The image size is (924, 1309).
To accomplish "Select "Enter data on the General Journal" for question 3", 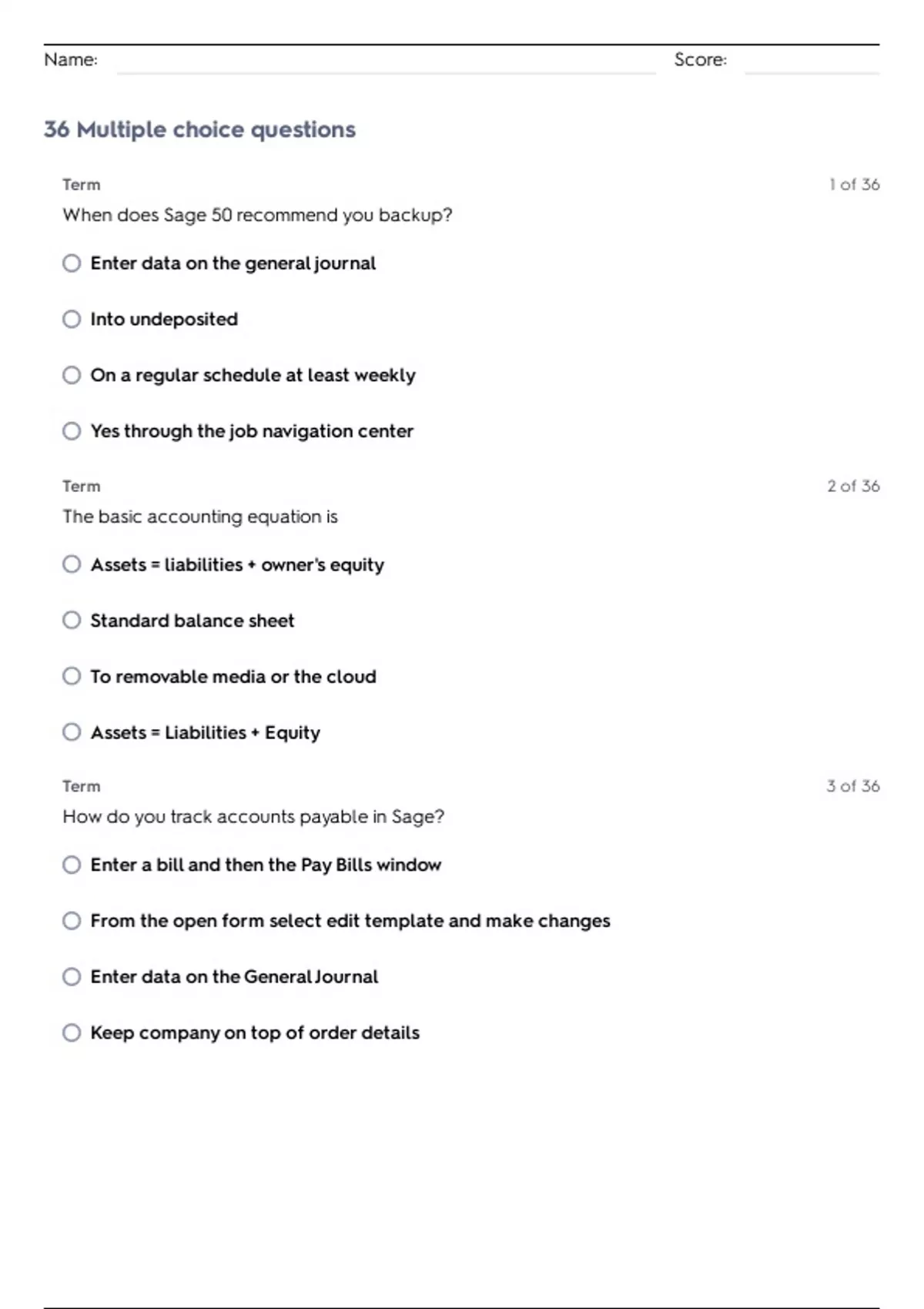I will [x=72, y=977].
